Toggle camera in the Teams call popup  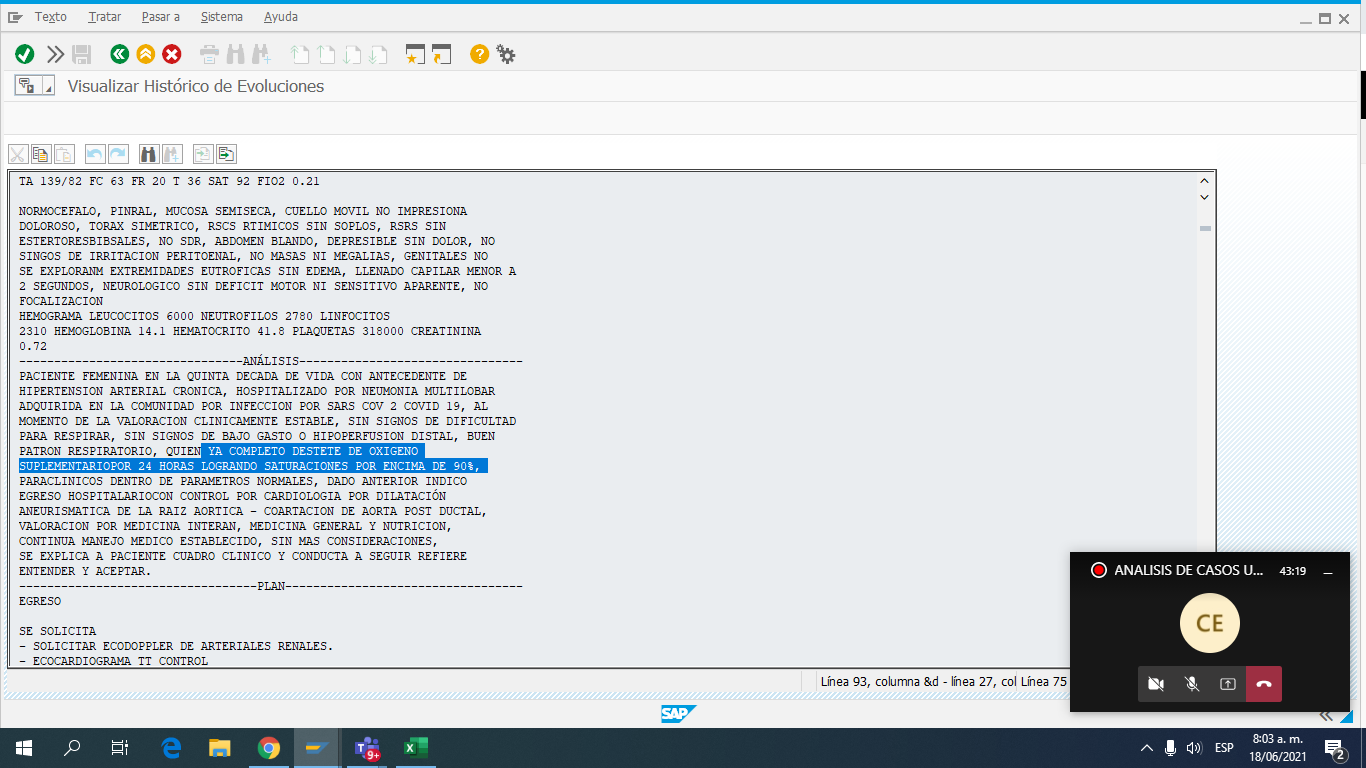(1156, 684)
